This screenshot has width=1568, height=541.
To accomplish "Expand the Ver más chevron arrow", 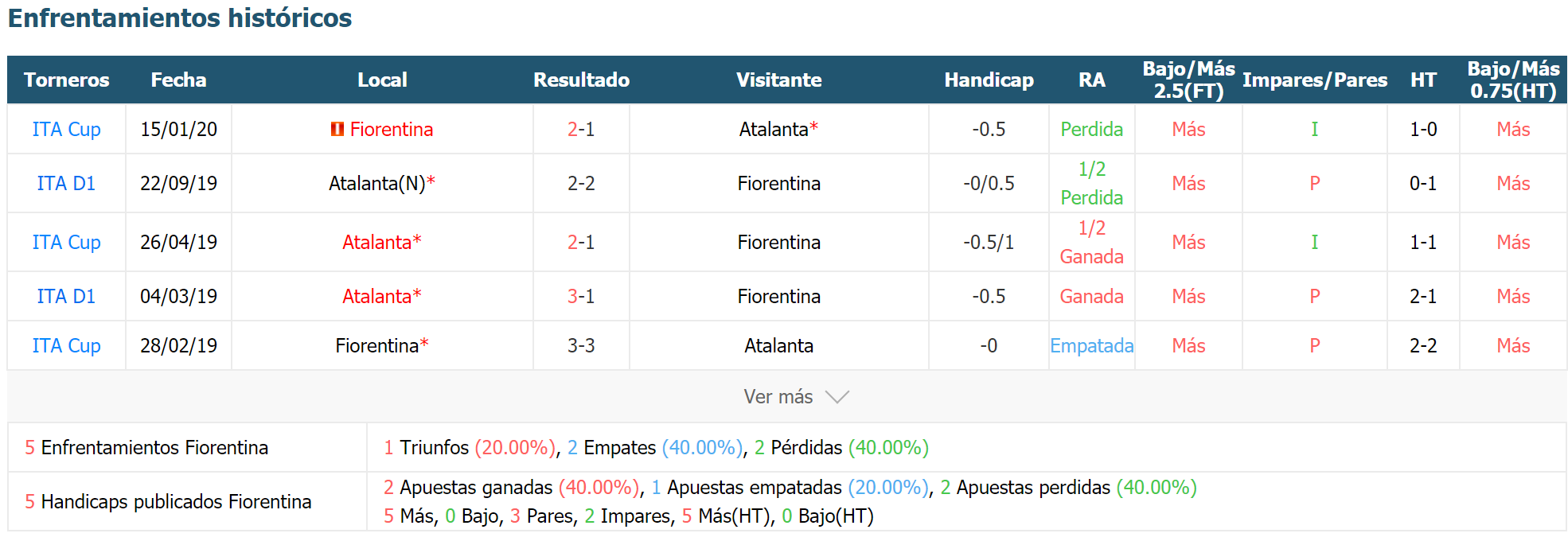I will (837, 397).
